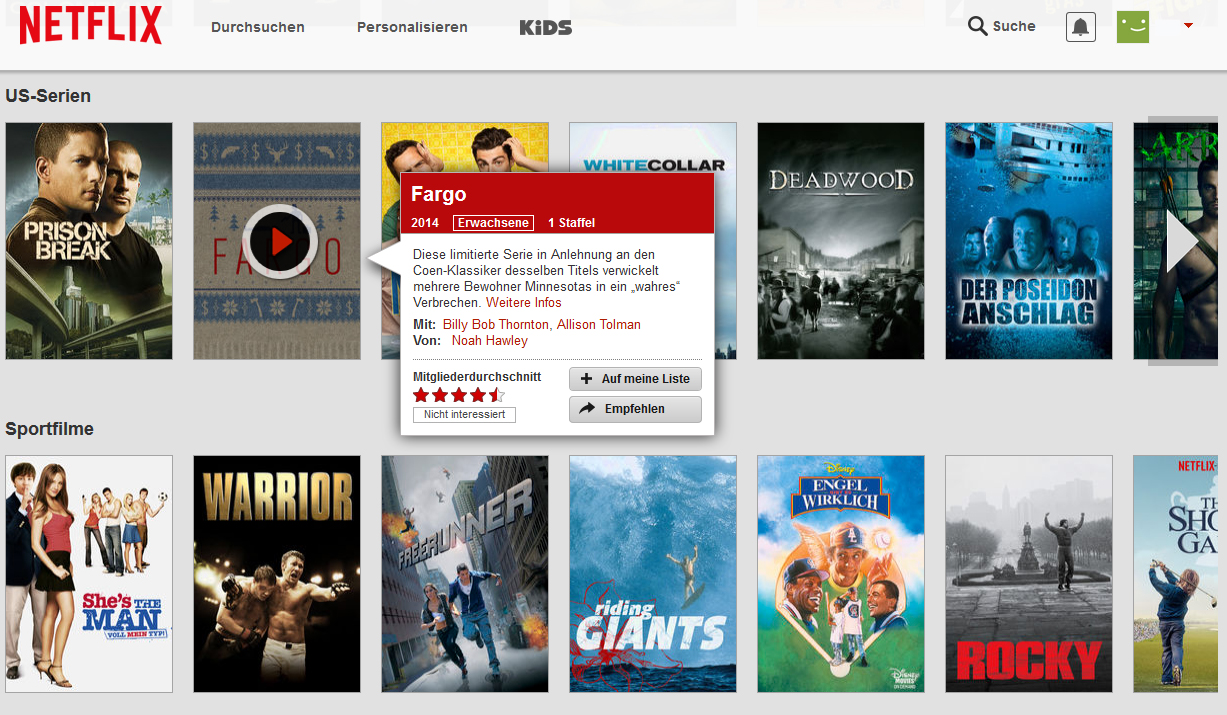The width and height of the screenshot is (1227, 715).
Task: Open Der Poseidon Anschlag poster
Action: (1029, 241)
